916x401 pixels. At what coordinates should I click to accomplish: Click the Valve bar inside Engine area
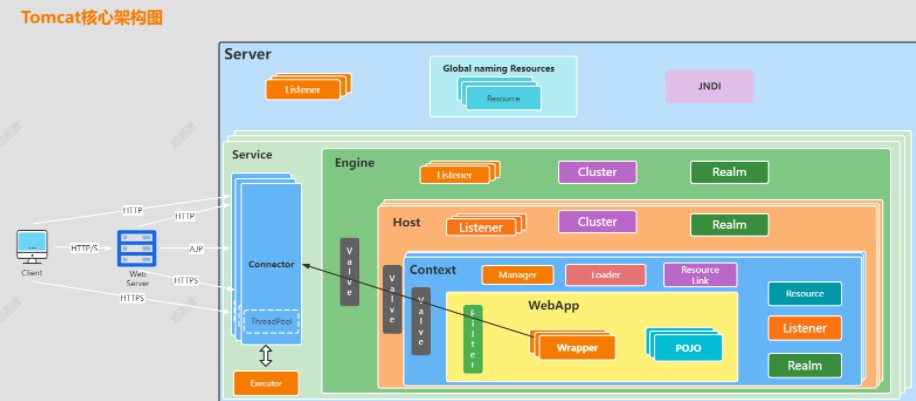349,272
